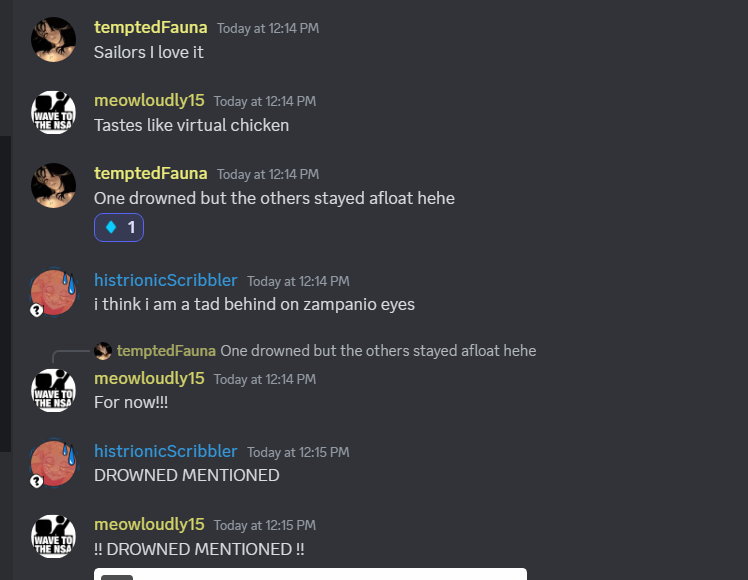Click meowloudly15's avatar on "!! DROWNED MENTIONED !!"

pos(53,537)
